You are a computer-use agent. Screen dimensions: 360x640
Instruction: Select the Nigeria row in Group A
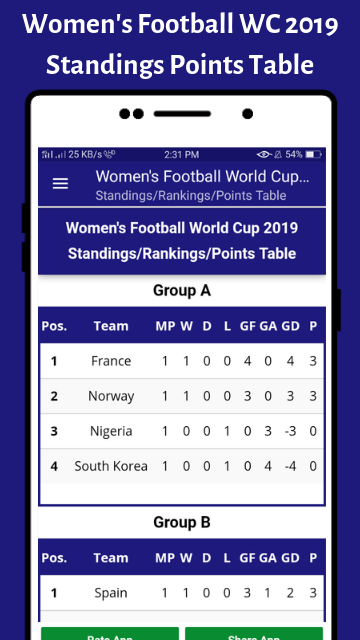(x=182, y=431)
